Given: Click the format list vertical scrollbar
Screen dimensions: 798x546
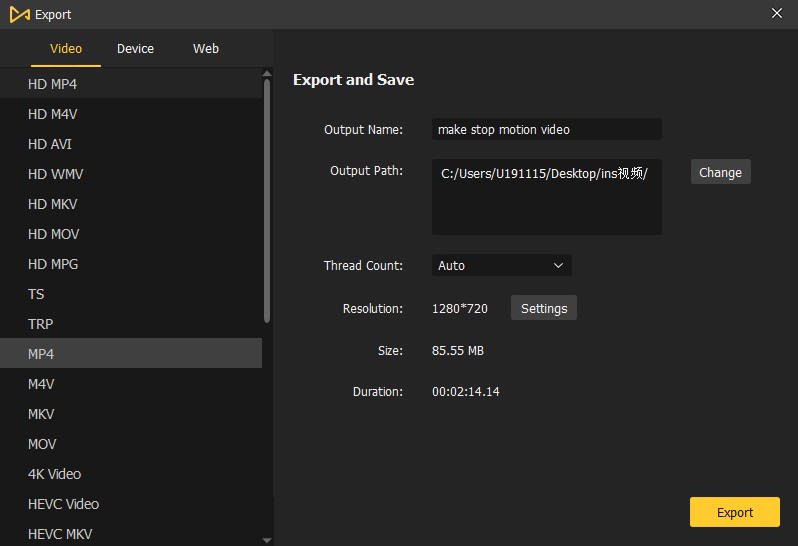Looking at the screenshot, I should [267, 201].
